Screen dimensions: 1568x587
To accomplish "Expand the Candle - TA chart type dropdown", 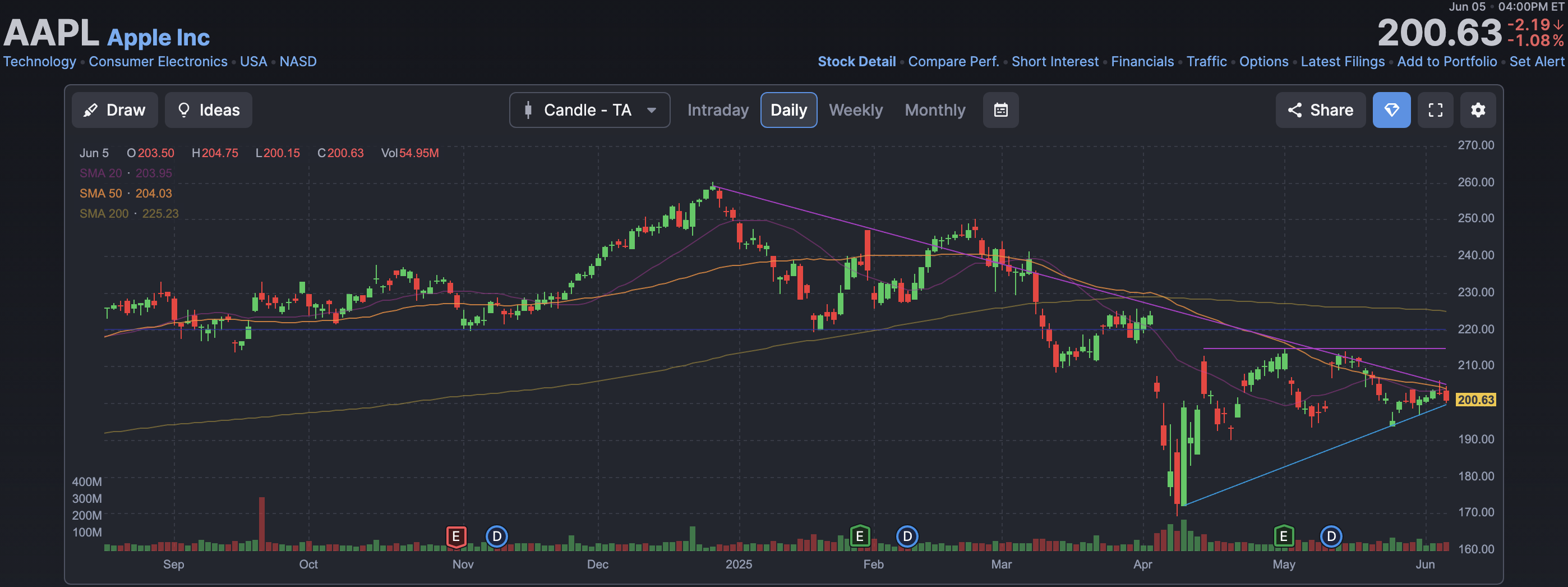I will [589, 110].
